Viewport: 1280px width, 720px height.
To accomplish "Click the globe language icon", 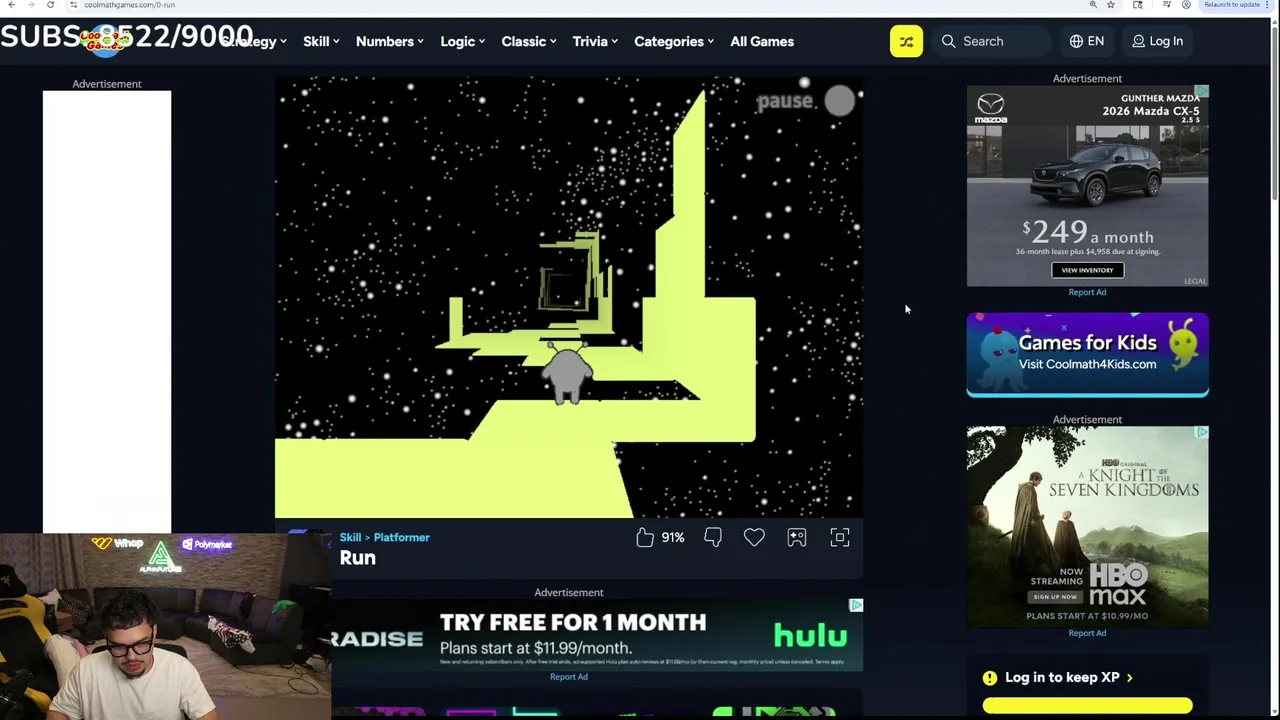I will click(x=1076, y=41).
